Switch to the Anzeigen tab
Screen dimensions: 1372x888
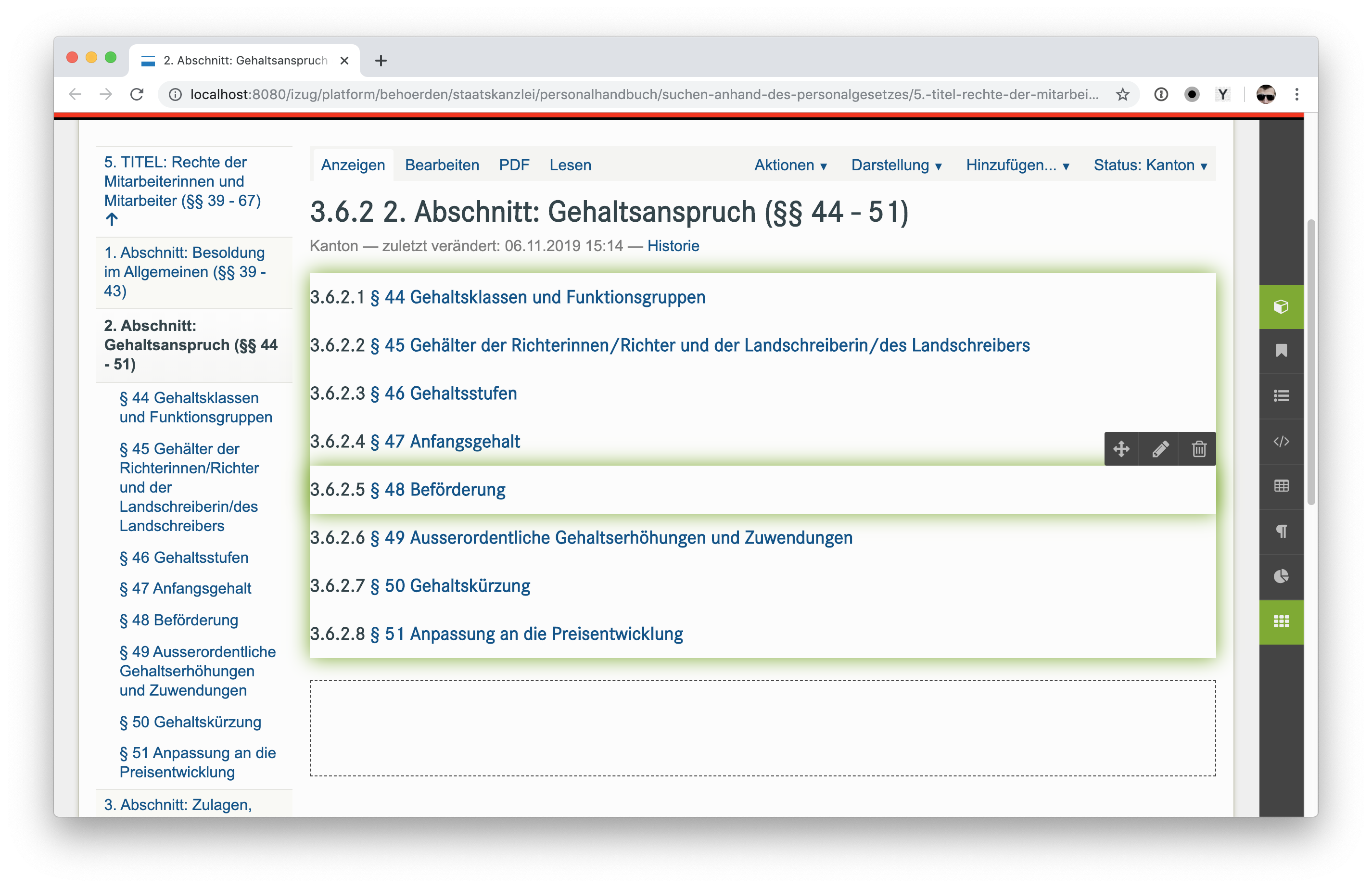point(352,165)
